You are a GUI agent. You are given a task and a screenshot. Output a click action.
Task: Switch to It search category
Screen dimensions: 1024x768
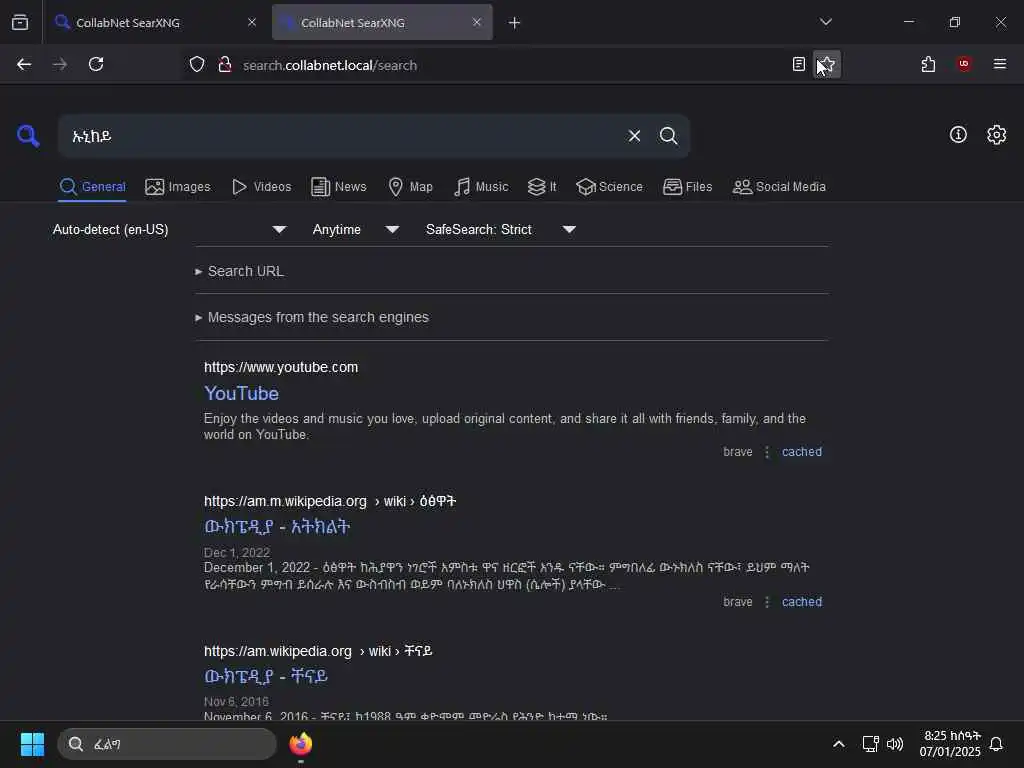(x=542, y=187)
